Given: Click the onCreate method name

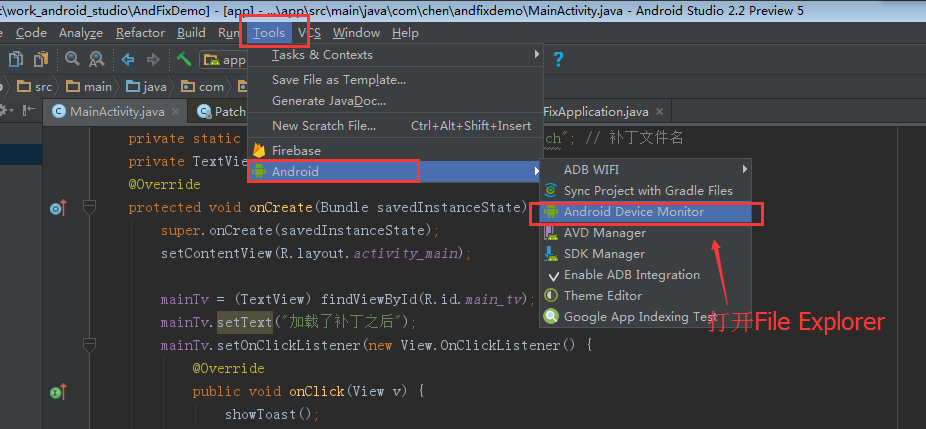Looking at the screenshot, I should point(281,208).
